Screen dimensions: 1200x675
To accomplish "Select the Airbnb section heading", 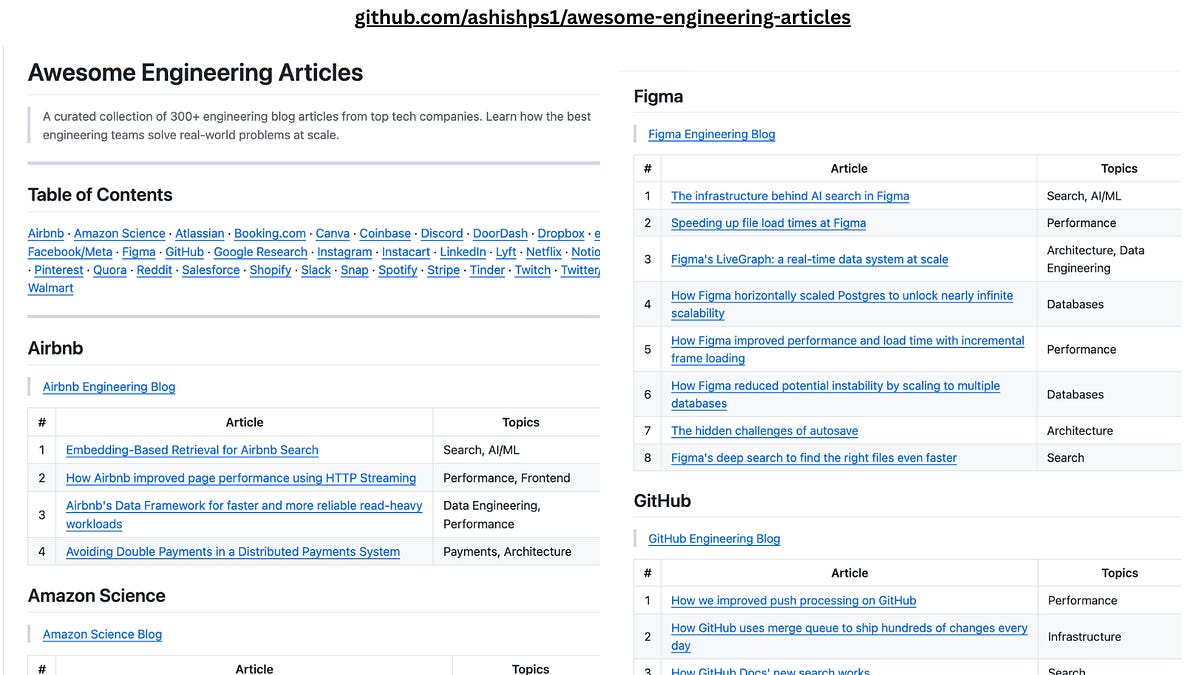I will [55, 348].
